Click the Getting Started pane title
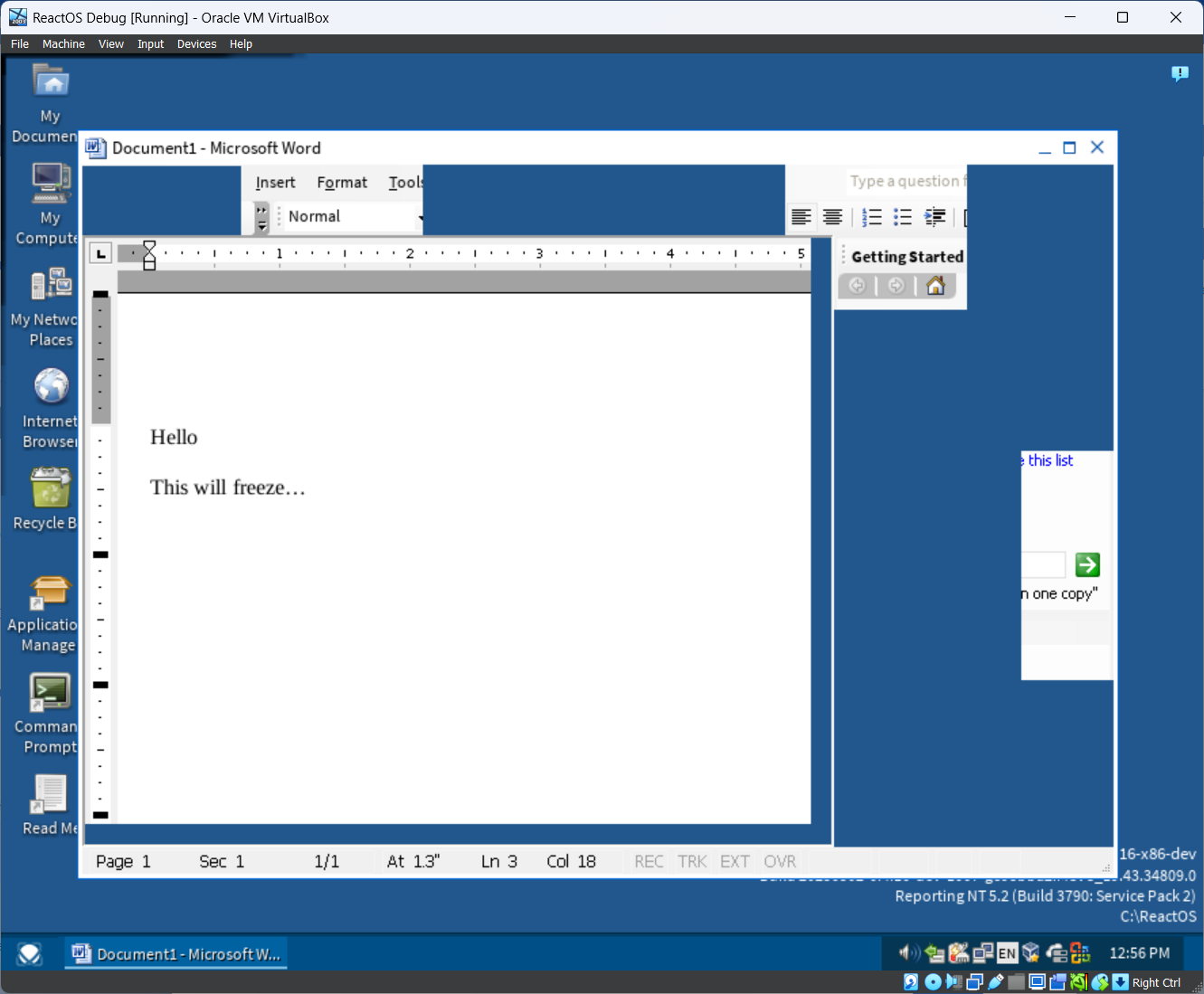This screenshot has height=994, width=1204. [x=907, y=257]
